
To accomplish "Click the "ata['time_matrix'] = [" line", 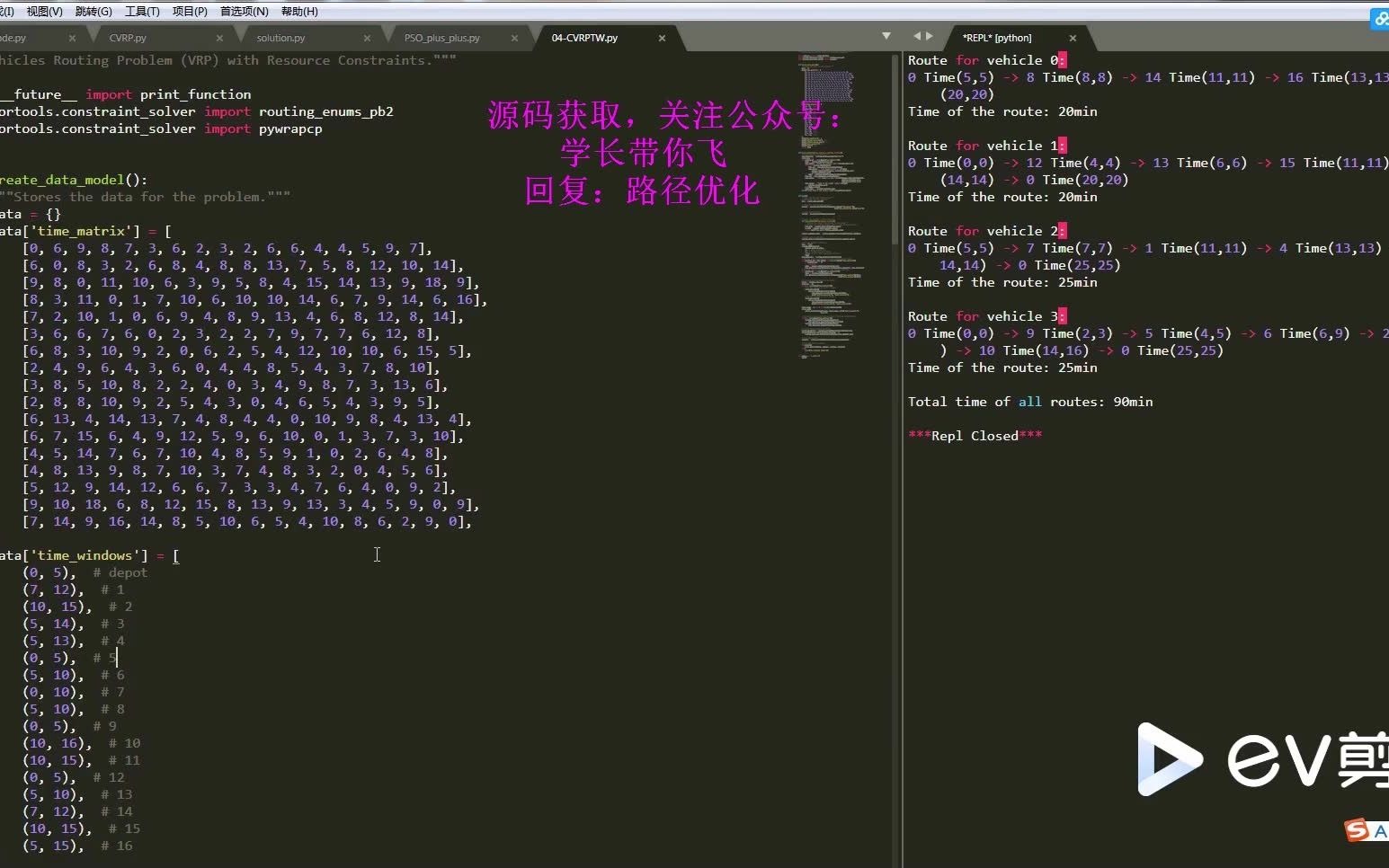I will pyautogui.click(x=85, y=231).
